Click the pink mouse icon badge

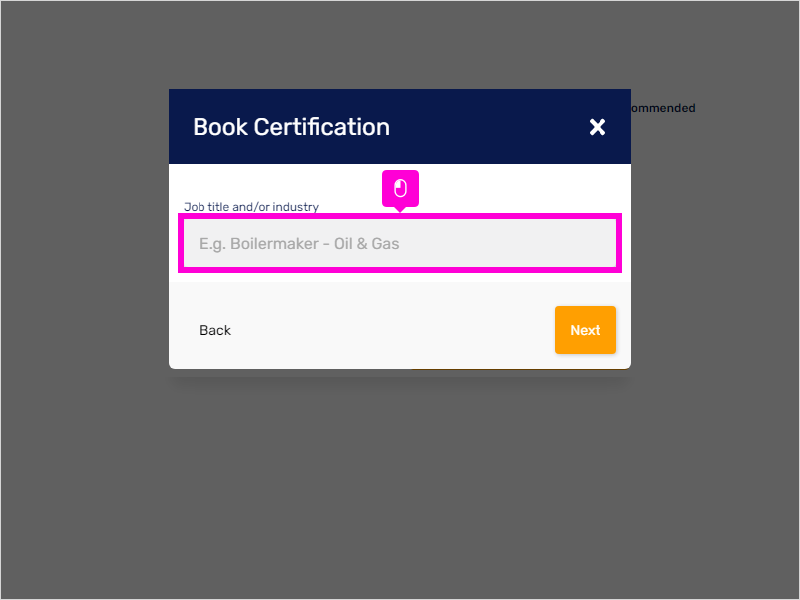pyautogui.click(x=401, y=189)
